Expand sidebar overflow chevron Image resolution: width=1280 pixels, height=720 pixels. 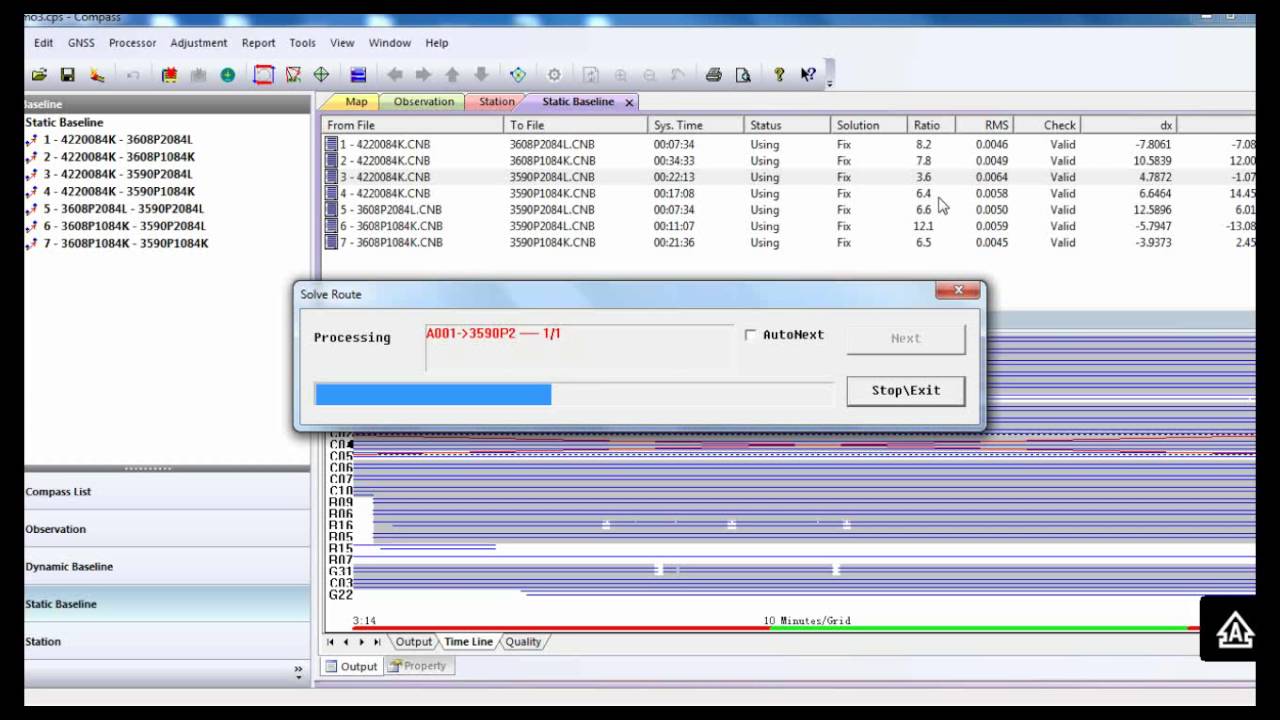(298, 672)
